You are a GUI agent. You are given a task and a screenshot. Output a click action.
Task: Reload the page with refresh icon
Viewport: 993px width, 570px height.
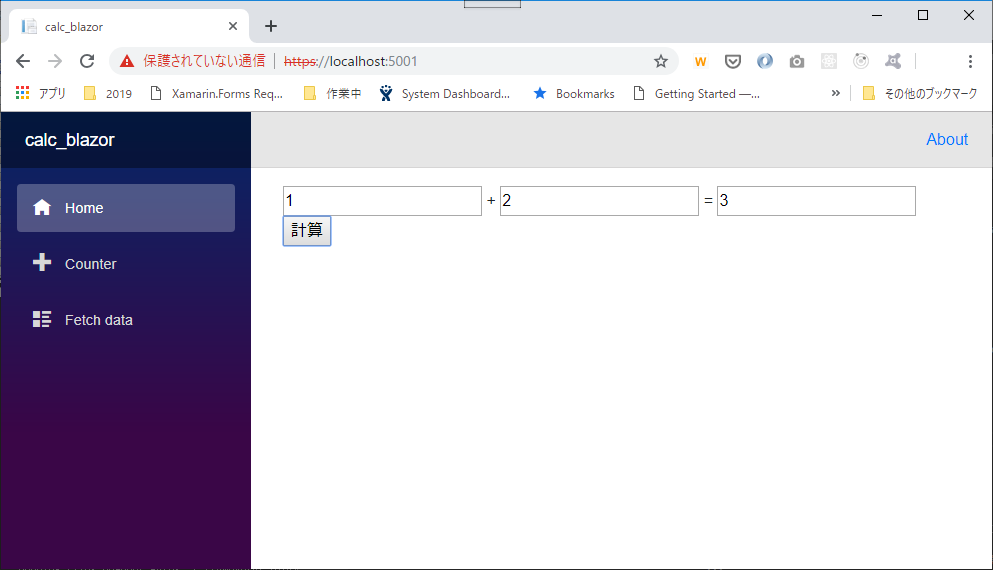(x=87, y=61)
